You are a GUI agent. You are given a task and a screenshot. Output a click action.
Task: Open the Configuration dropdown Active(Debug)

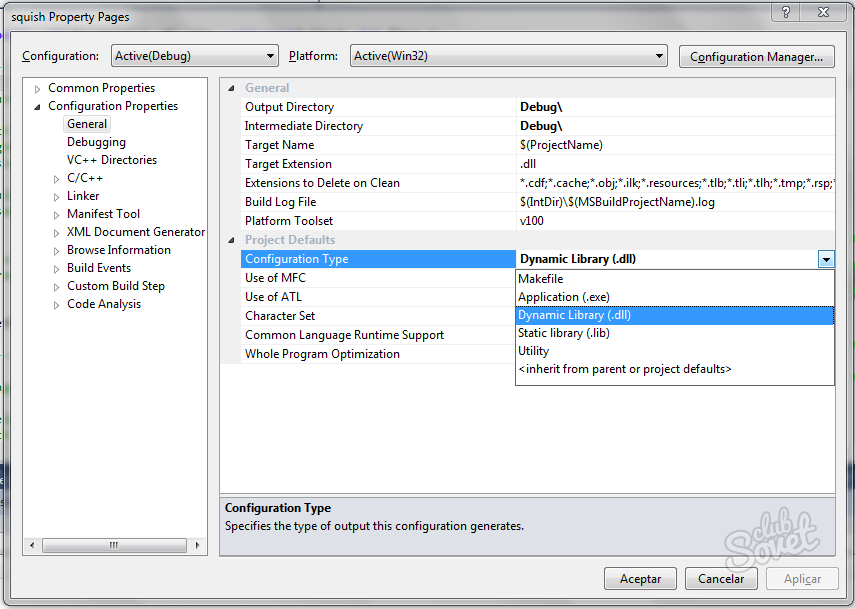(x=195, y=56)
